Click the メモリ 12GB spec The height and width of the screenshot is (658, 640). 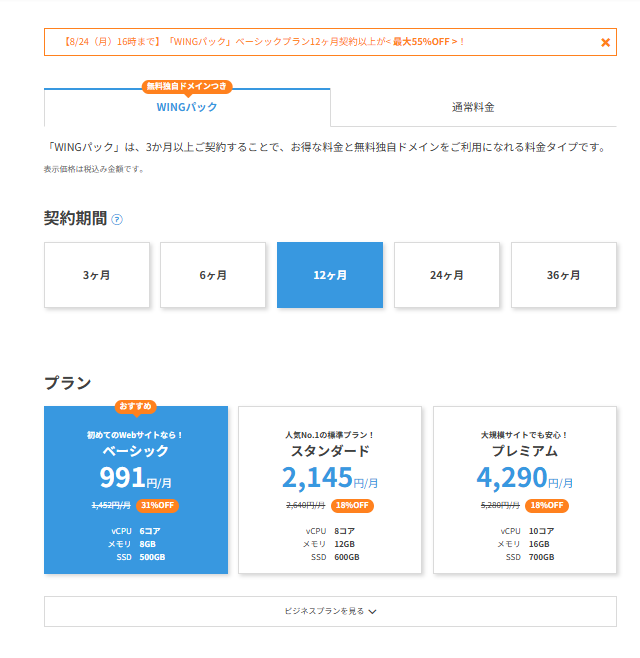coord(329,544)
